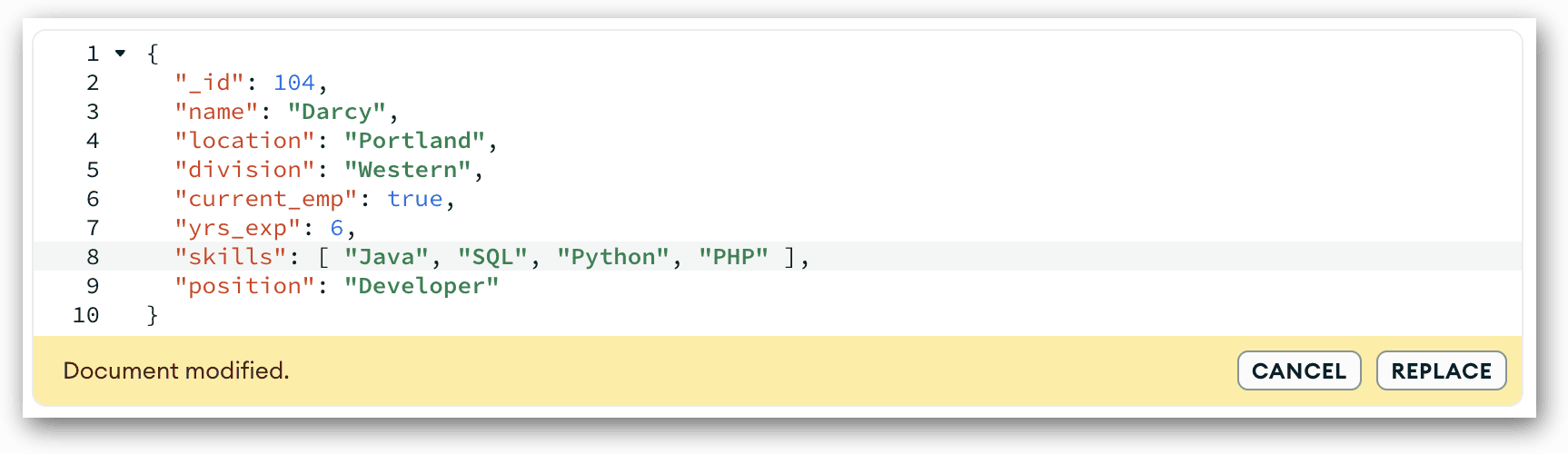Click the _id value 104
Image resolution: width=1568 pixels, height=454 pixels.
[x=294, y=83]
